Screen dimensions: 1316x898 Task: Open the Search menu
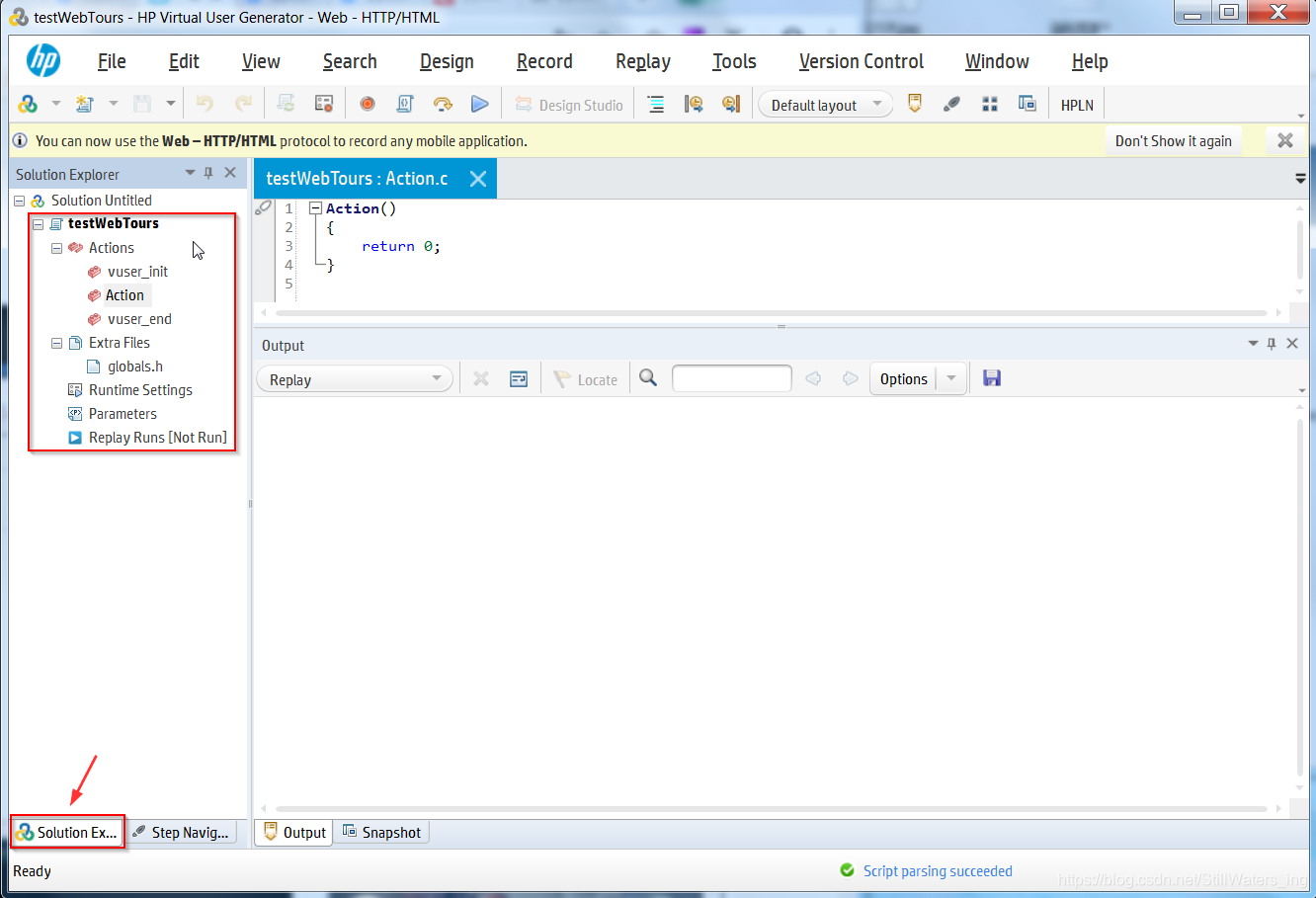350,61
